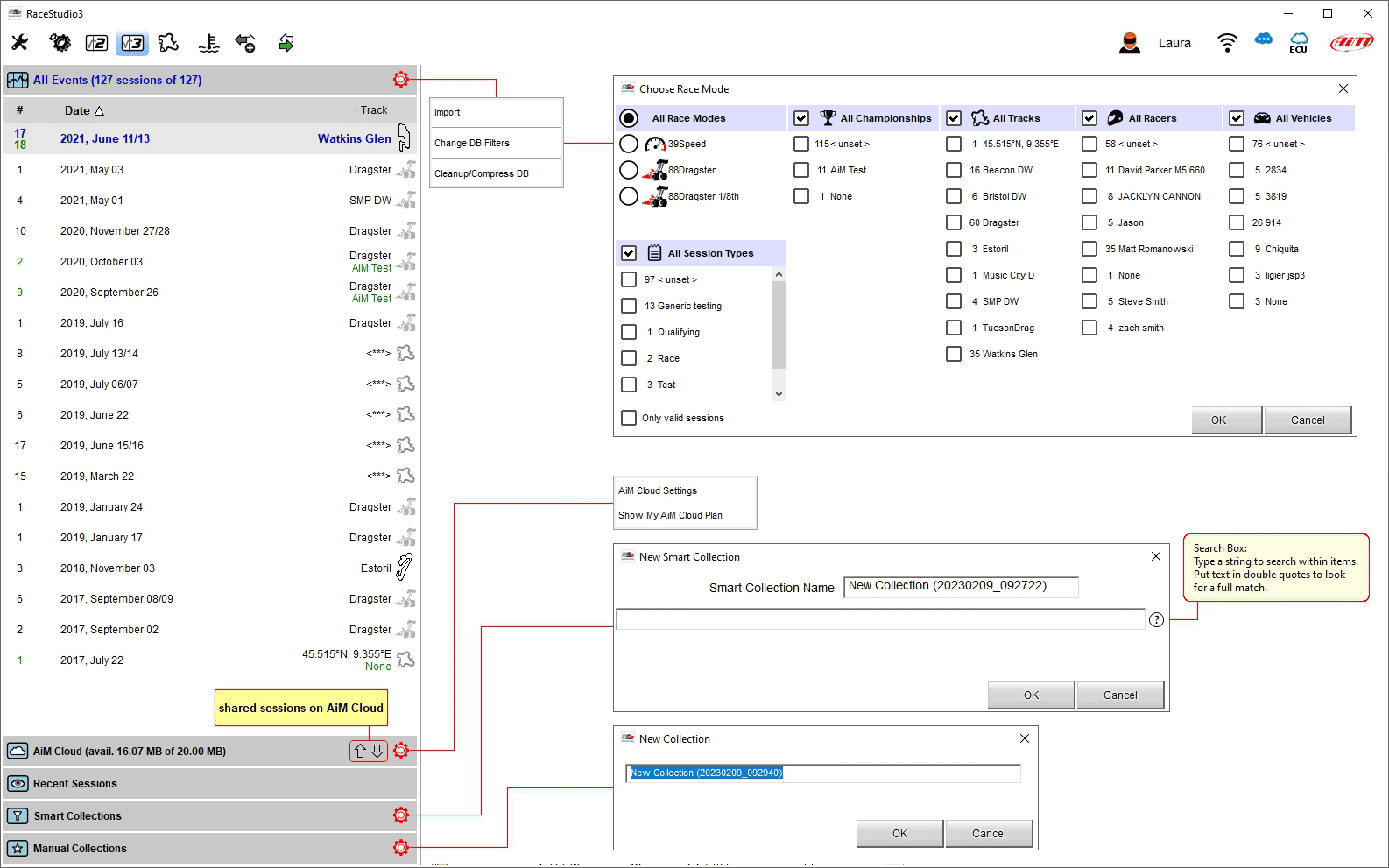Click the AiM logo
Screen dimensions: 1389x868
click(x=1352, y=43)
